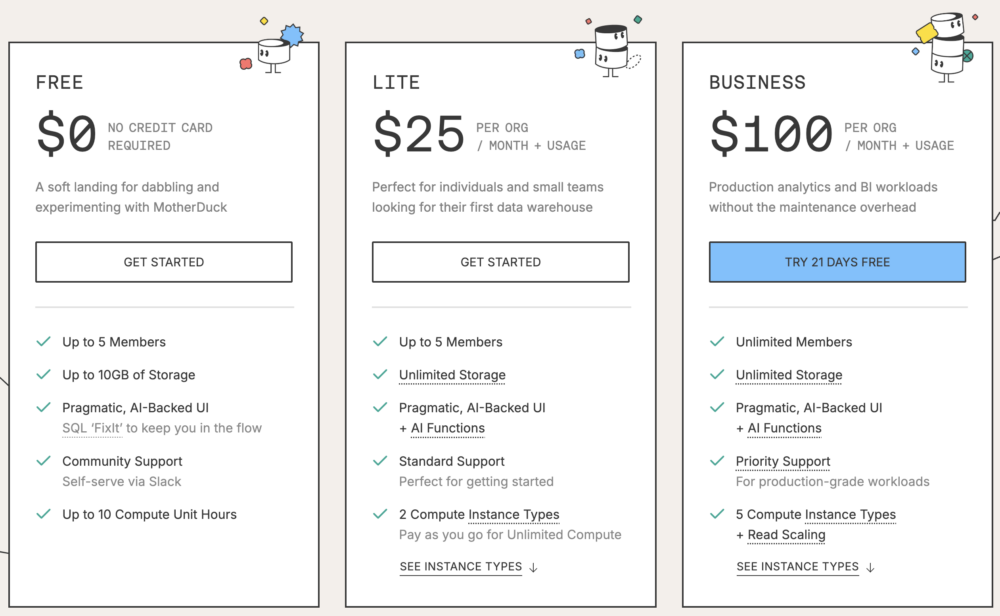This screenshot has height=616, width=1000.
Task: Click the Lite plan duck mascot illustration
Action: [x=610, y=50]
